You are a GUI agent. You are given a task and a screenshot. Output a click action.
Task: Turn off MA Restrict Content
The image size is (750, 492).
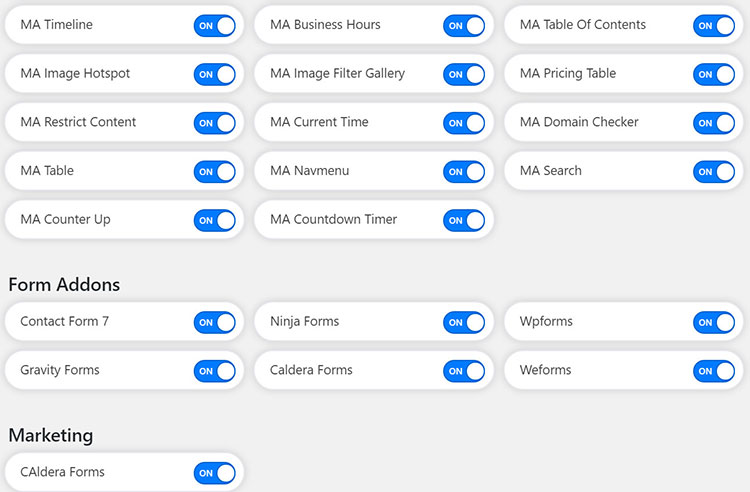click(x=215, y=123)
